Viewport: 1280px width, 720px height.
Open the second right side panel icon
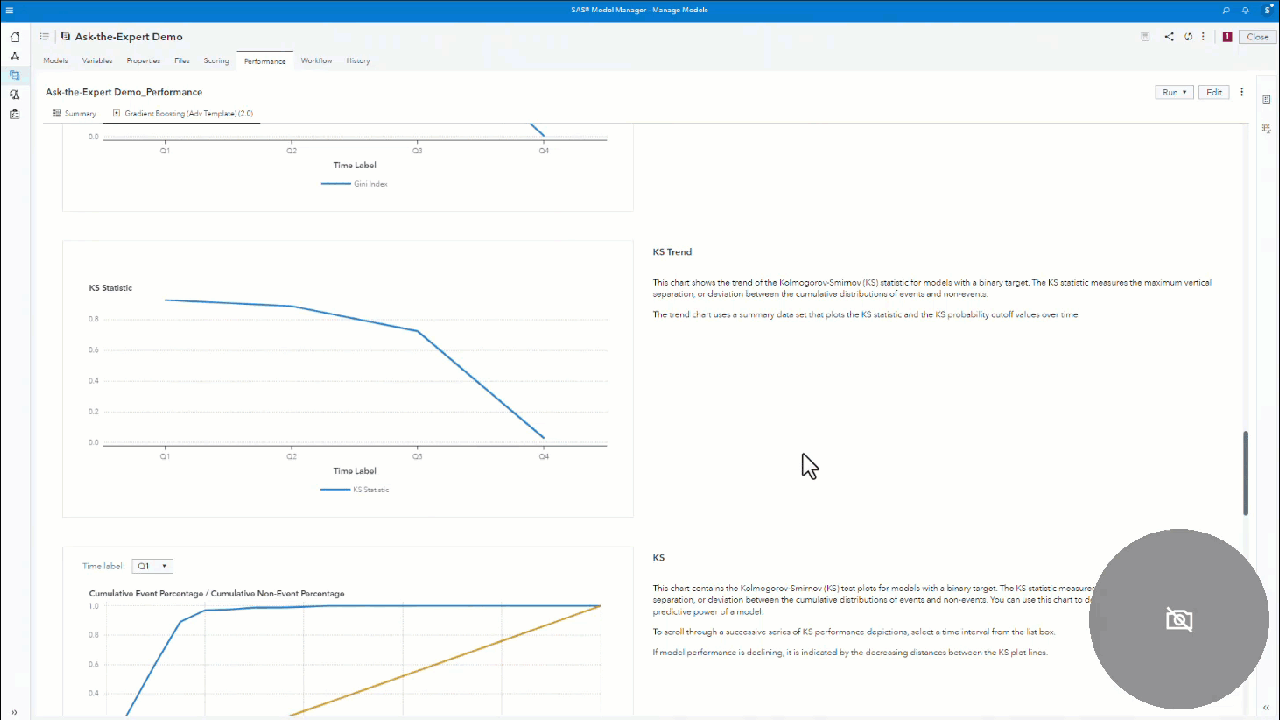(1266, 130)
